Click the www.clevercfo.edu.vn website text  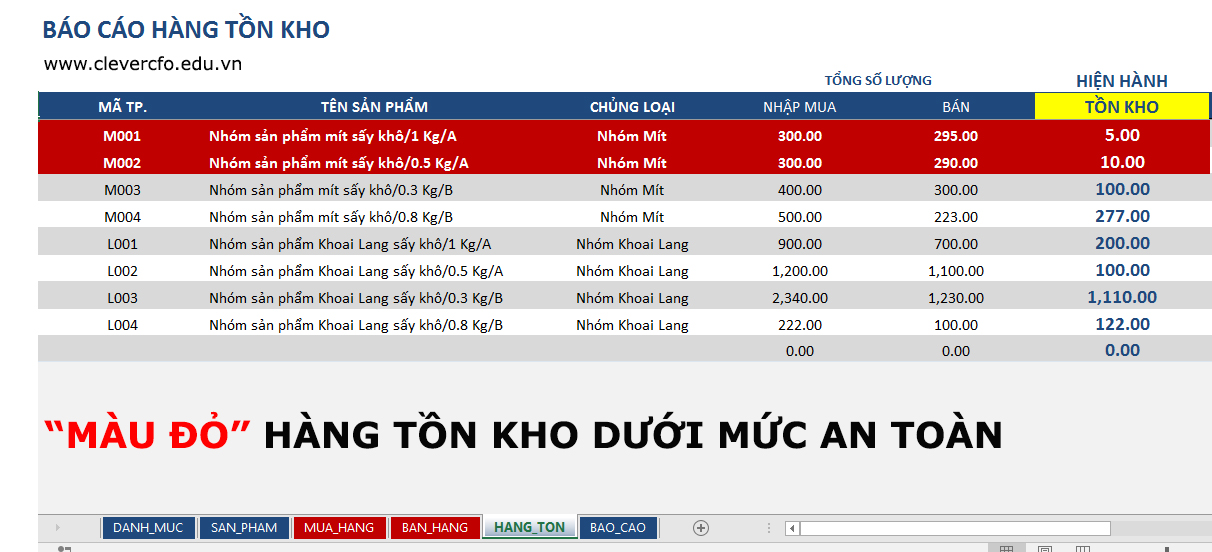[143, 64]
